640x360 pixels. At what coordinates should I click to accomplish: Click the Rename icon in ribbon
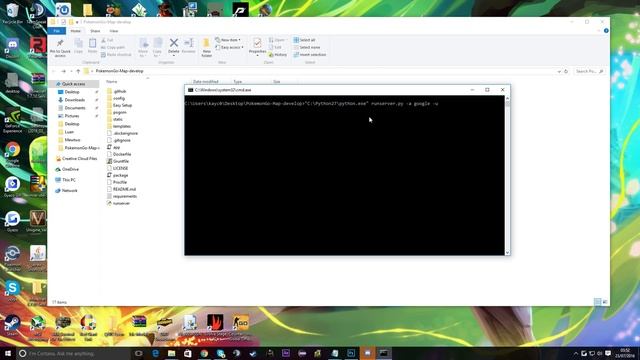[x=189, y=46]
